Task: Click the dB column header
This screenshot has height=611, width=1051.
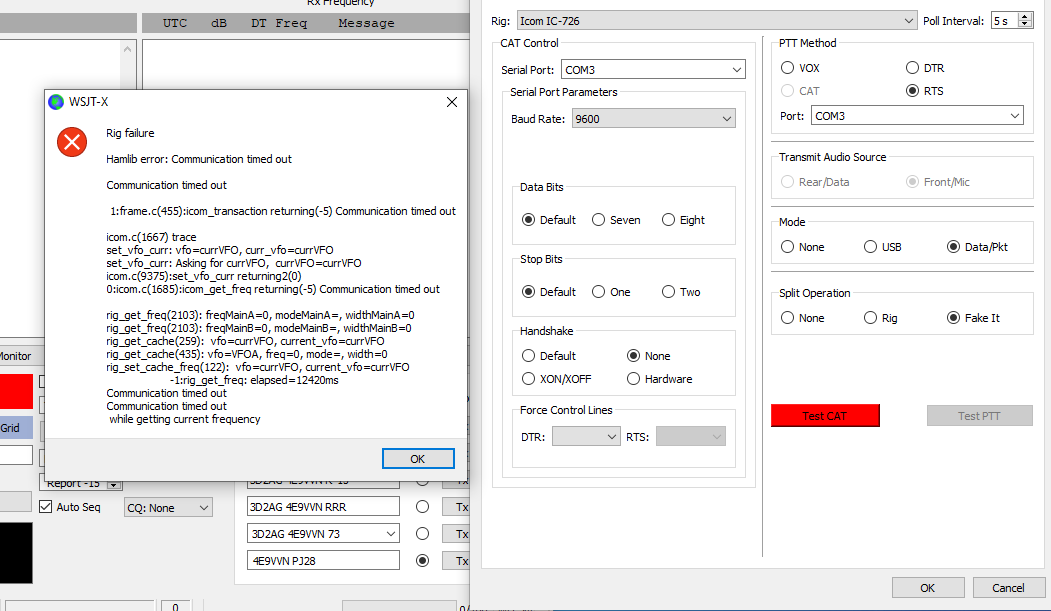Action: pyautogui.click(x=219, y=23)
